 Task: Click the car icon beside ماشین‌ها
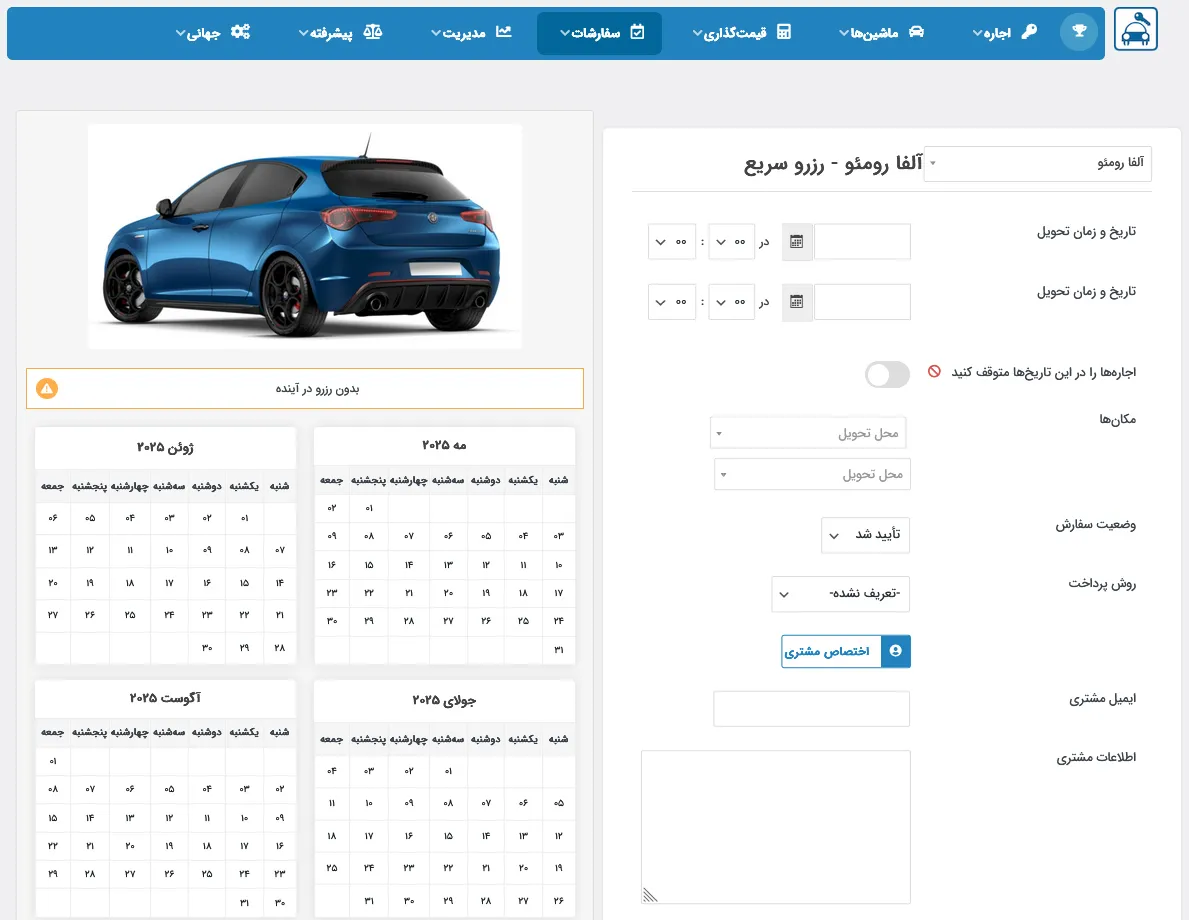[x=916, y=32]
